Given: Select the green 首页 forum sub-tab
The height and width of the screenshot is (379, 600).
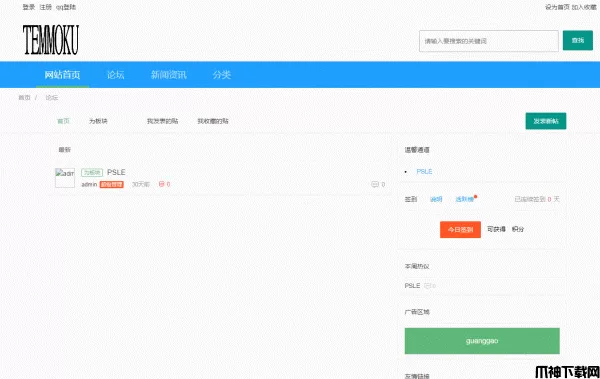Looking at the screenshot, I should 64,121.
